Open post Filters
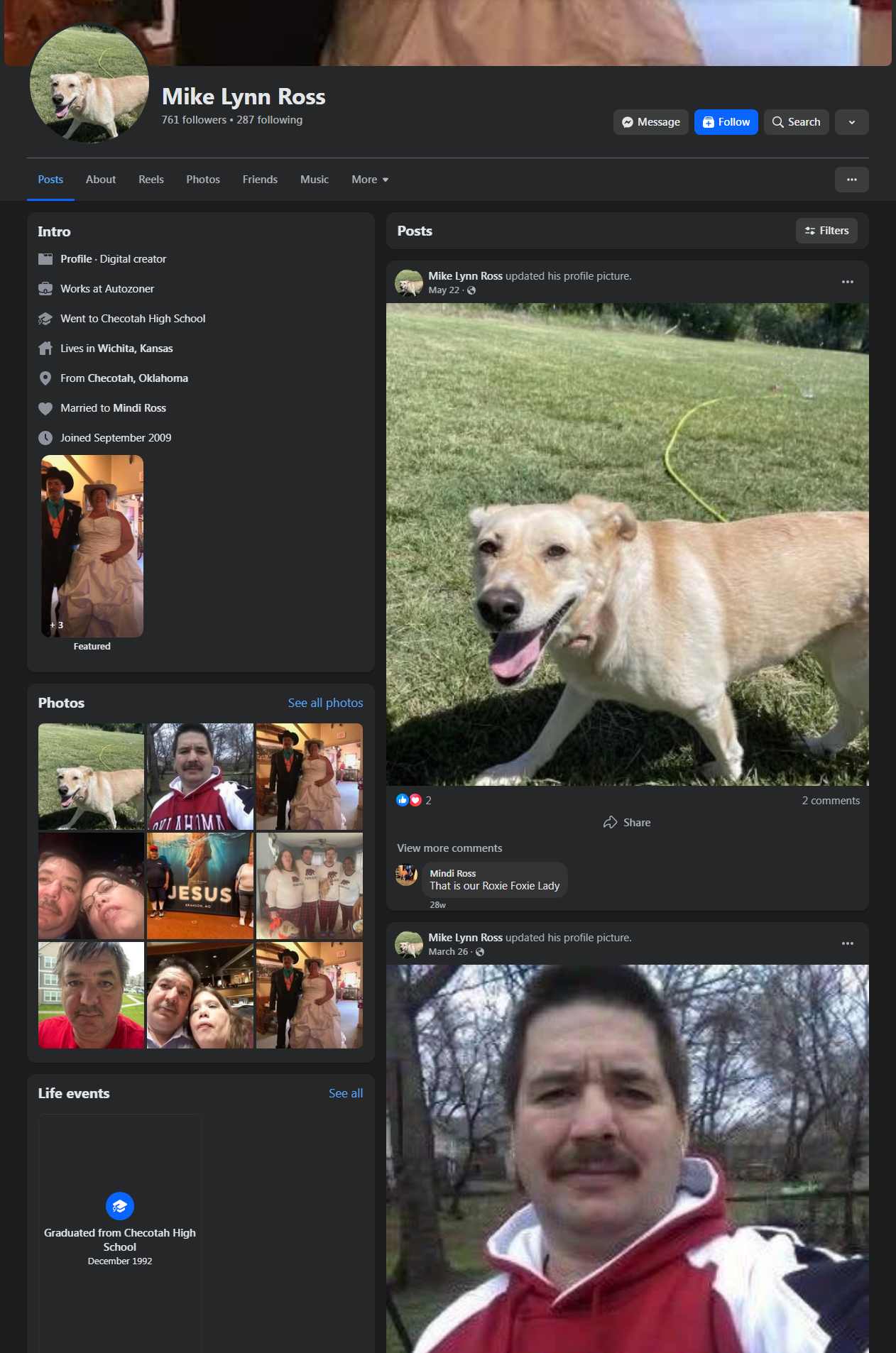 click(x=826, y=231)
